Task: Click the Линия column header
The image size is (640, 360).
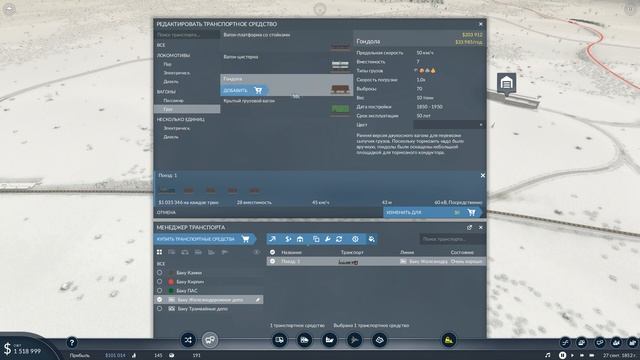Action: tap(407, 252)
